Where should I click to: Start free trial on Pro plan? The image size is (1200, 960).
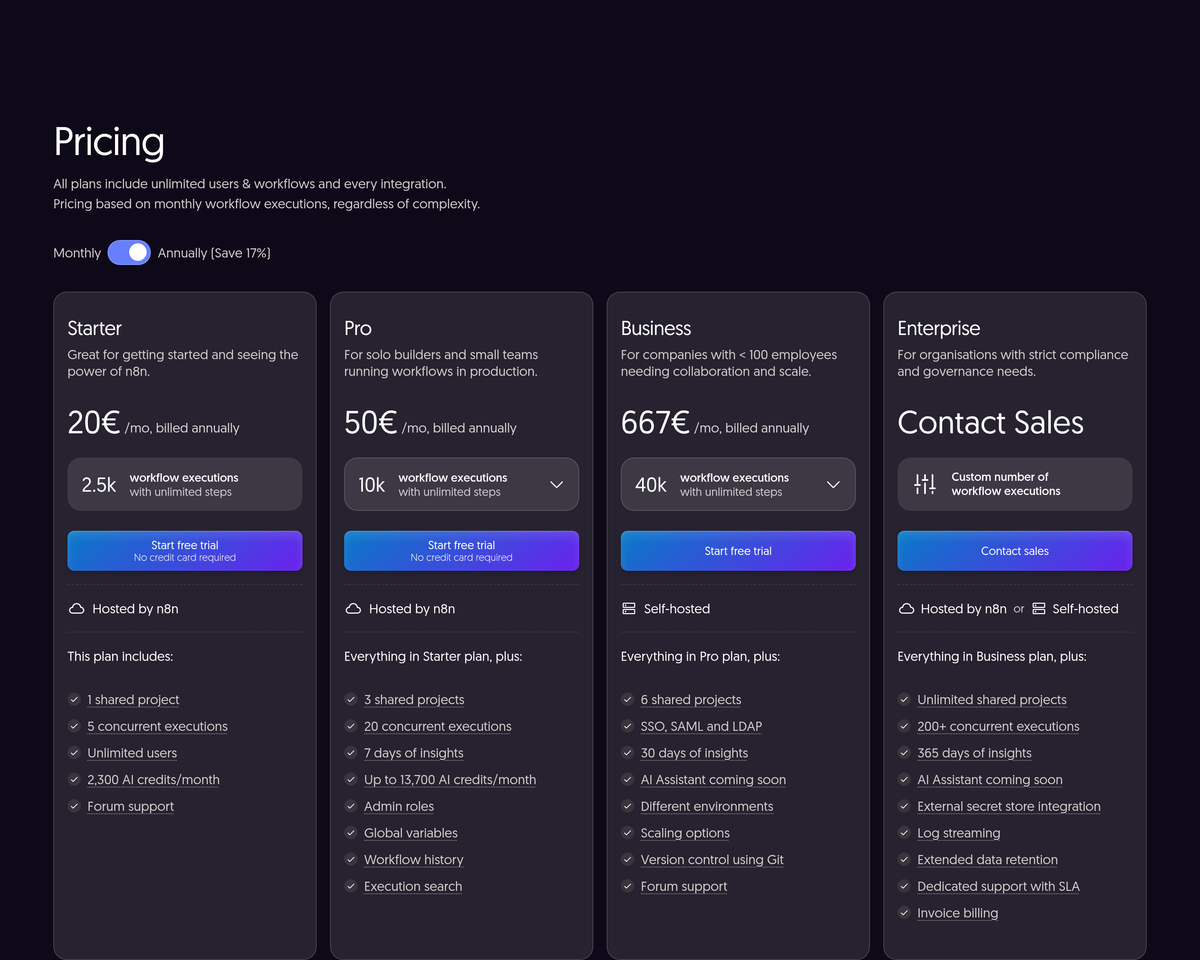pyautogui.click(x=461, y=551)
